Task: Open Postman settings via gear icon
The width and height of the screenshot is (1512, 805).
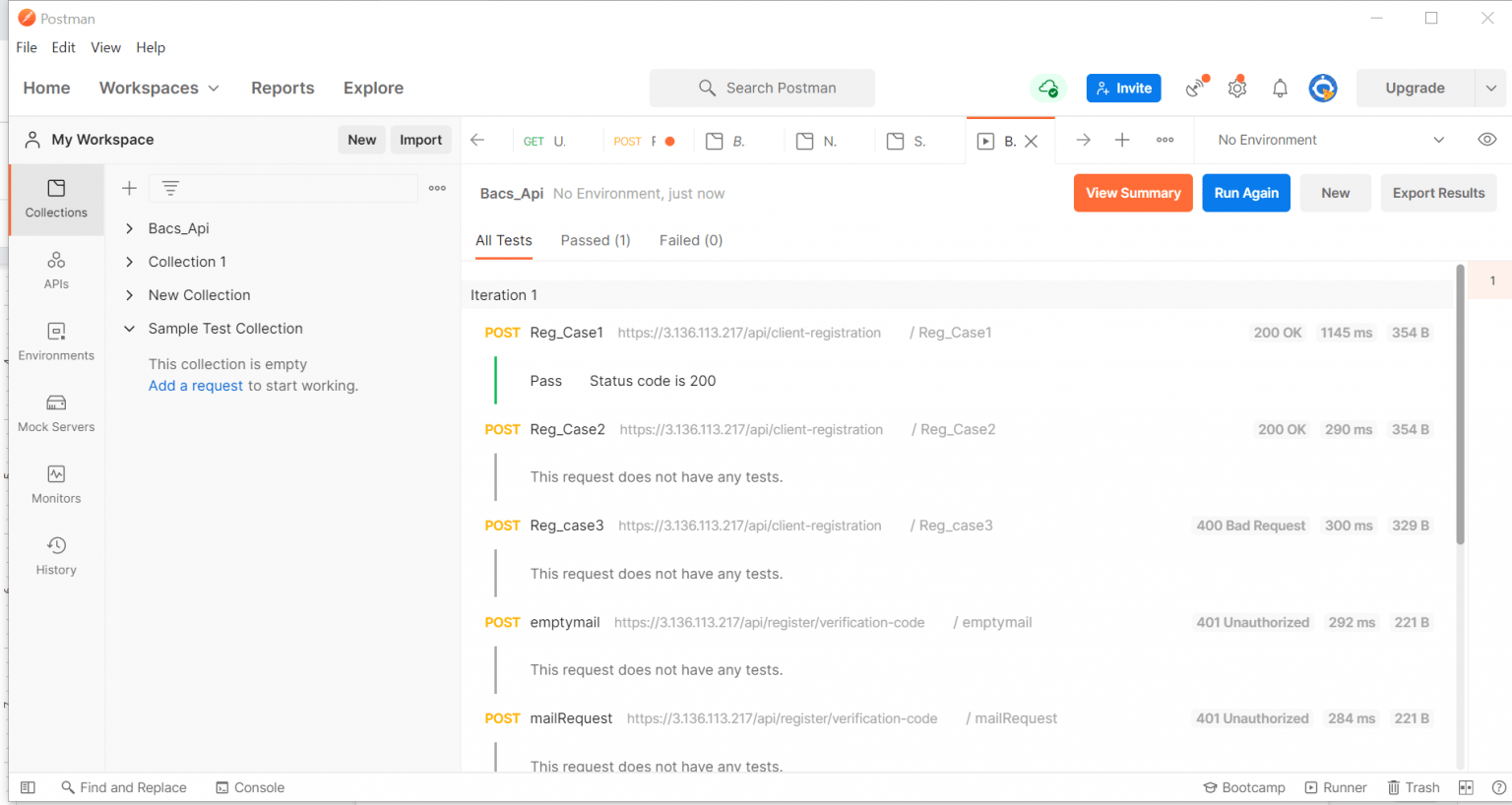Action: 1236,88
